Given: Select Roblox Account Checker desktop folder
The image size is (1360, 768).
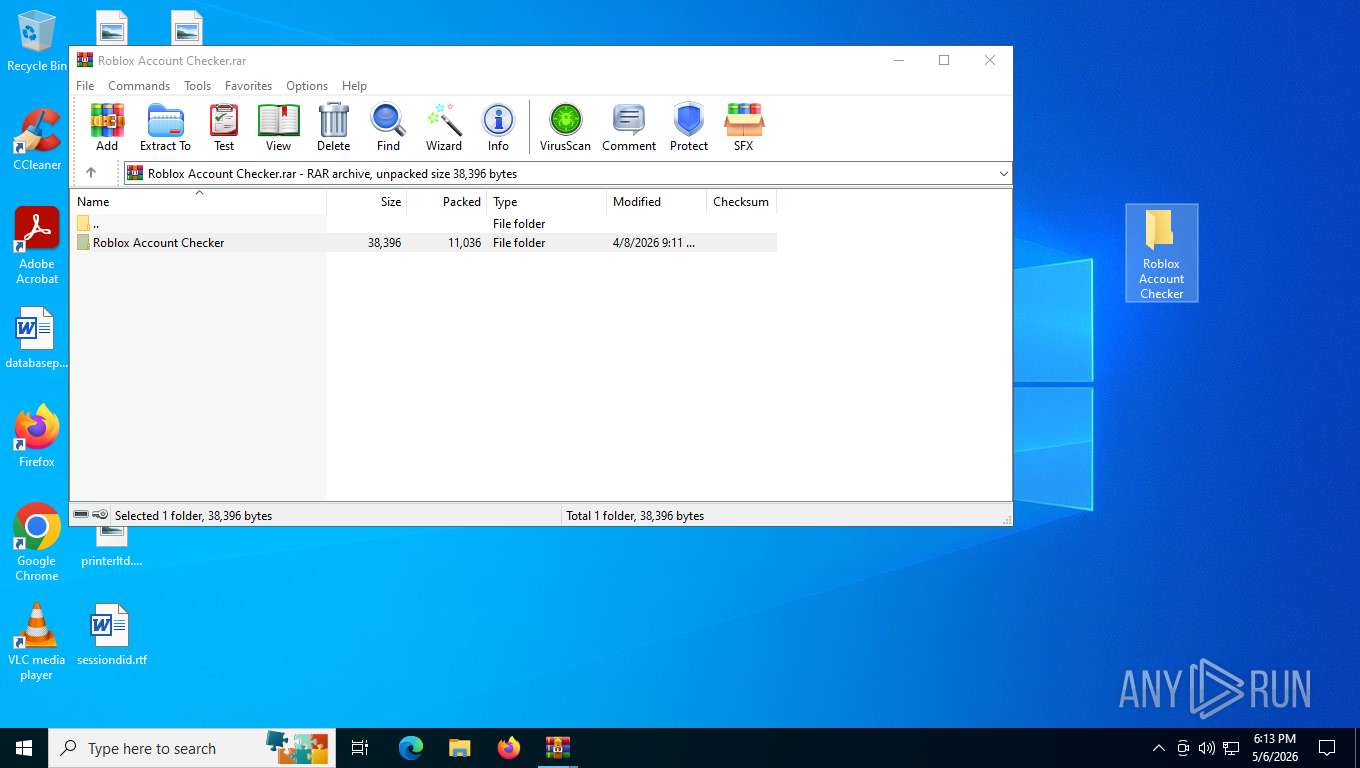Looking at the screenshot, I should coord(1161,253).
